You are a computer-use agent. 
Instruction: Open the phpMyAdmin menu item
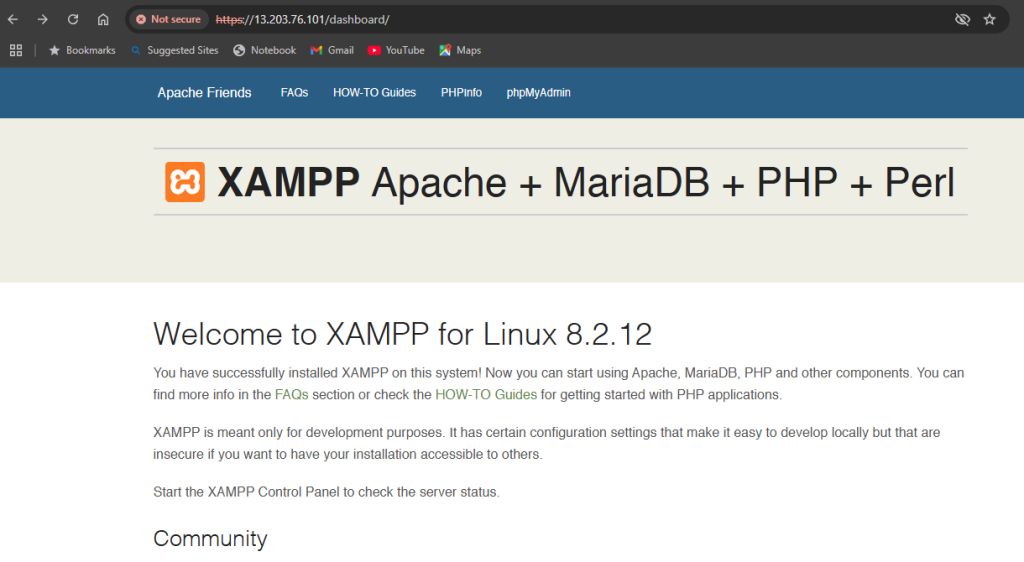(538, 93)
